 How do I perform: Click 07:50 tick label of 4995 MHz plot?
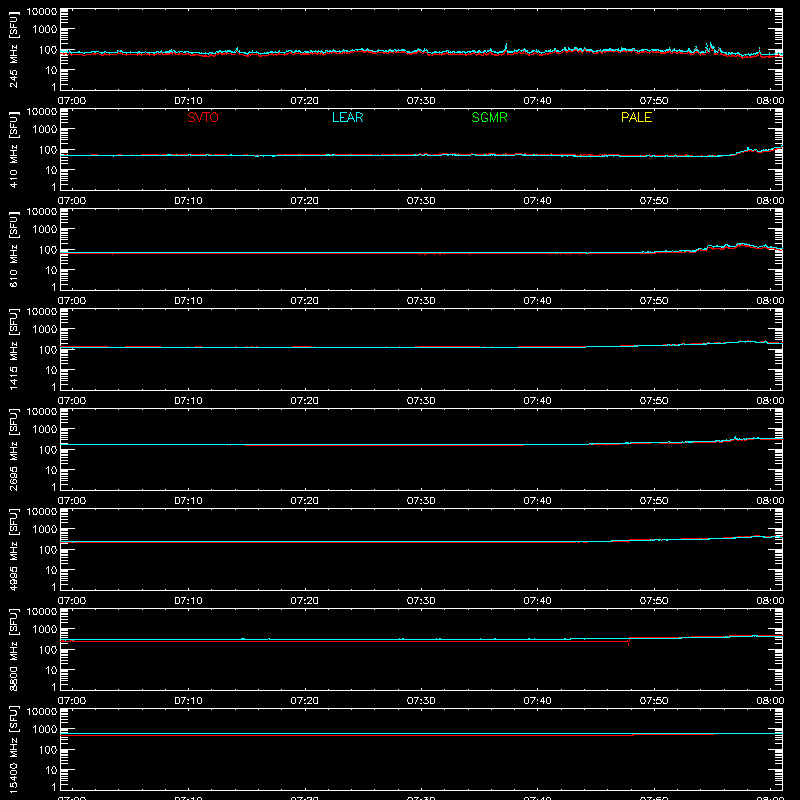(654, 601)
